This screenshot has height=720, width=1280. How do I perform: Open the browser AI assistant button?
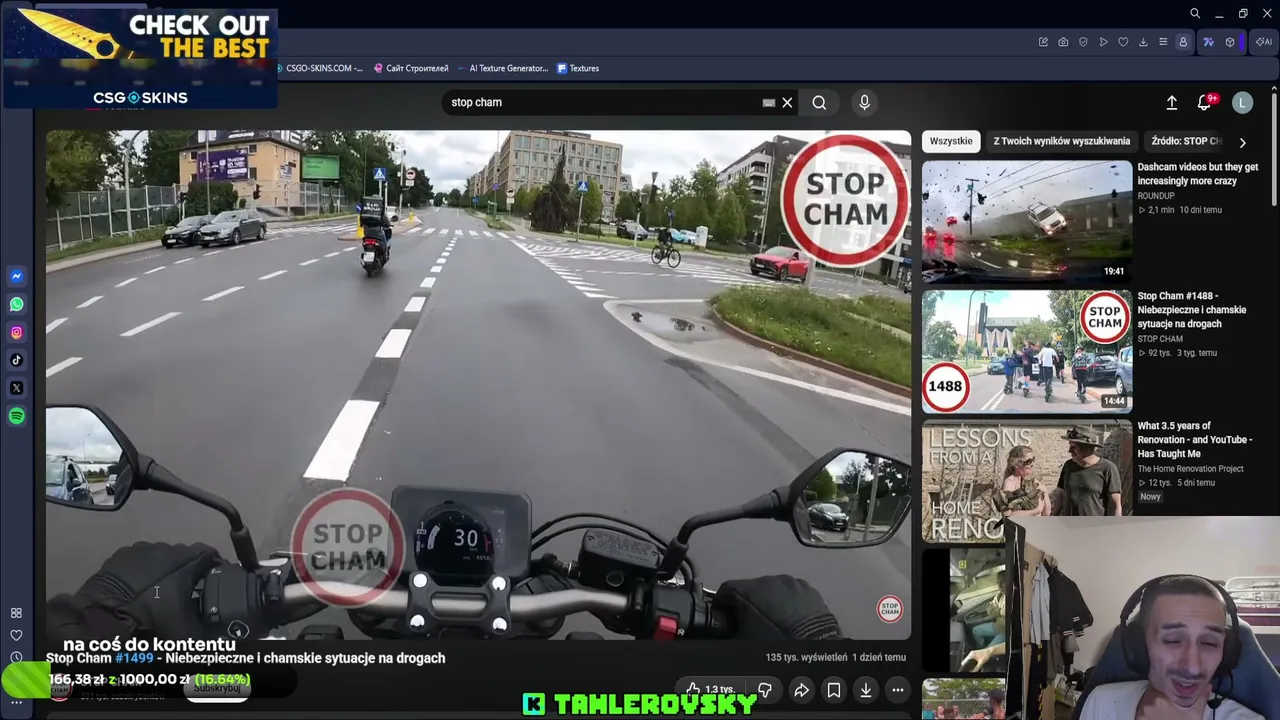pyautogui.click(x=1264, y=42)
